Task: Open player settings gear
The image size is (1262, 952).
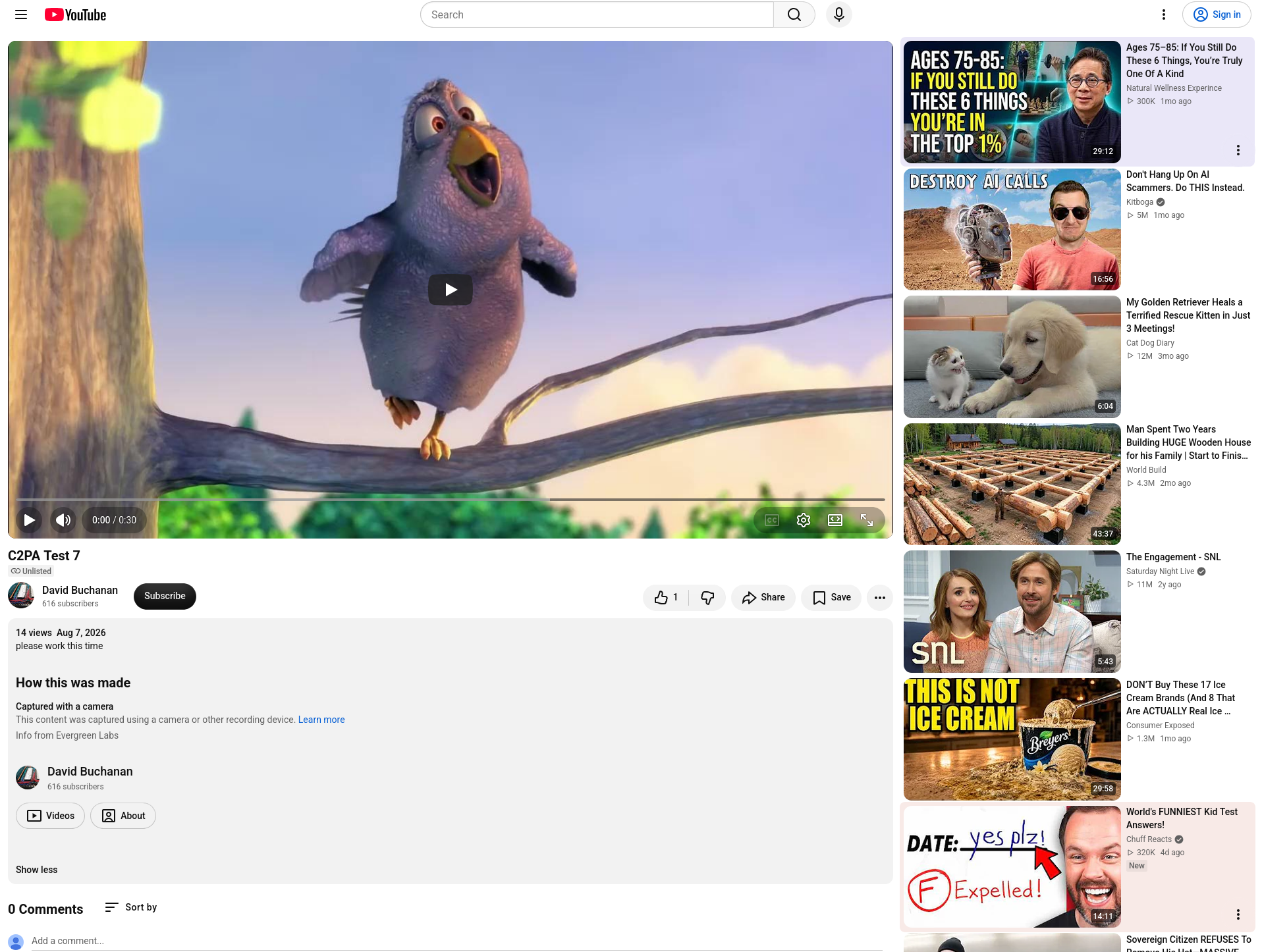Action: [804, 520]
